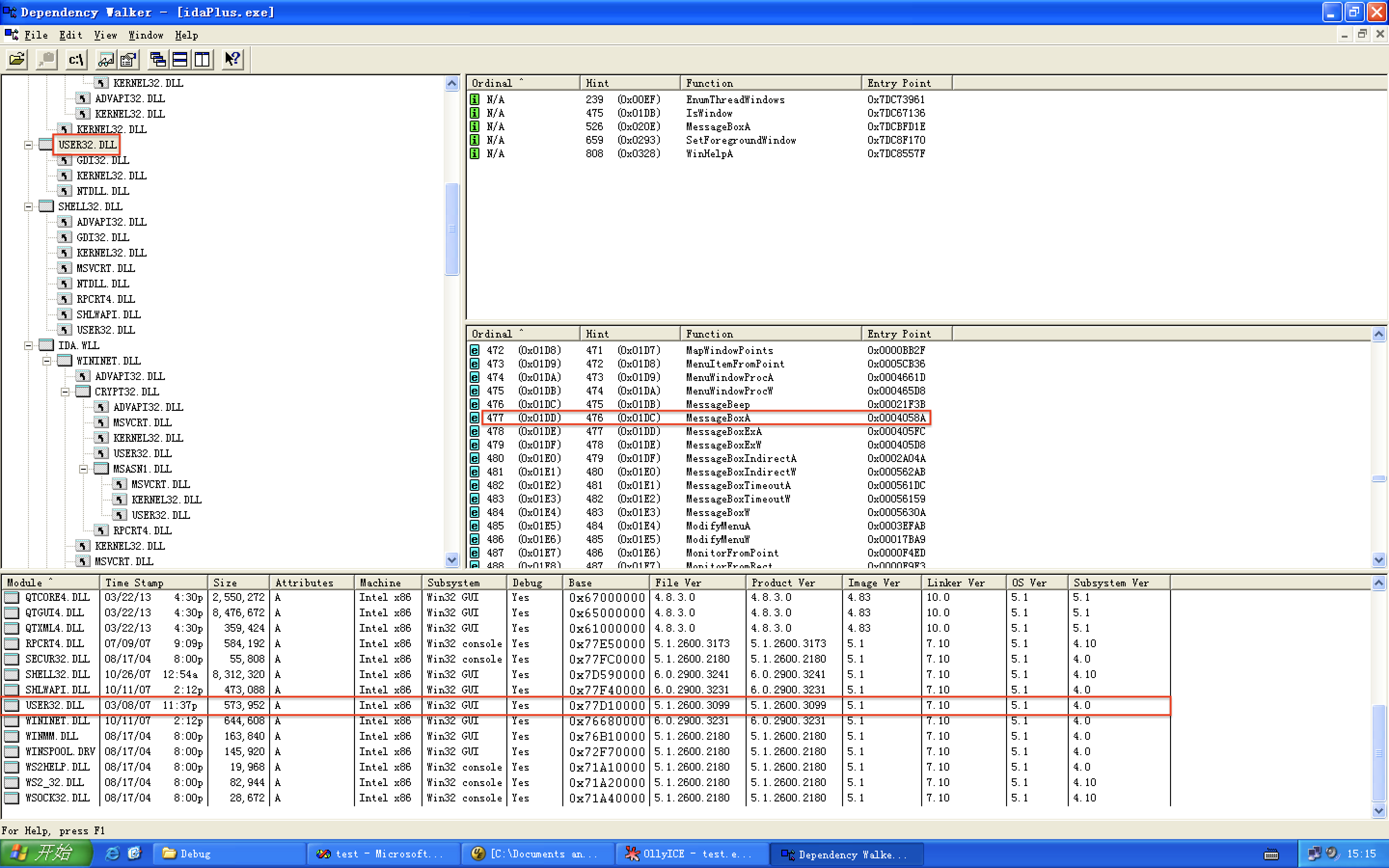Click the folder icon beside SHELL32.DLL in tree

tap(46, 206)
